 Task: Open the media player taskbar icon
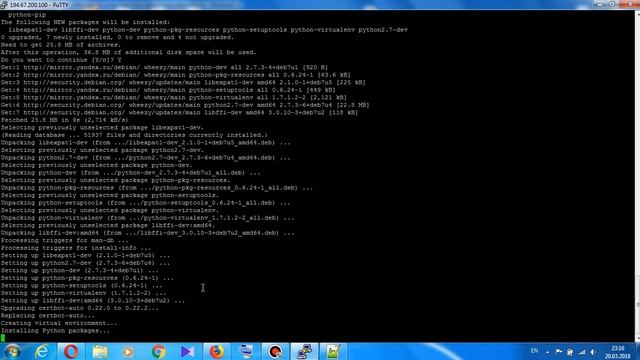pyautogui.click(x=128, y=351)
